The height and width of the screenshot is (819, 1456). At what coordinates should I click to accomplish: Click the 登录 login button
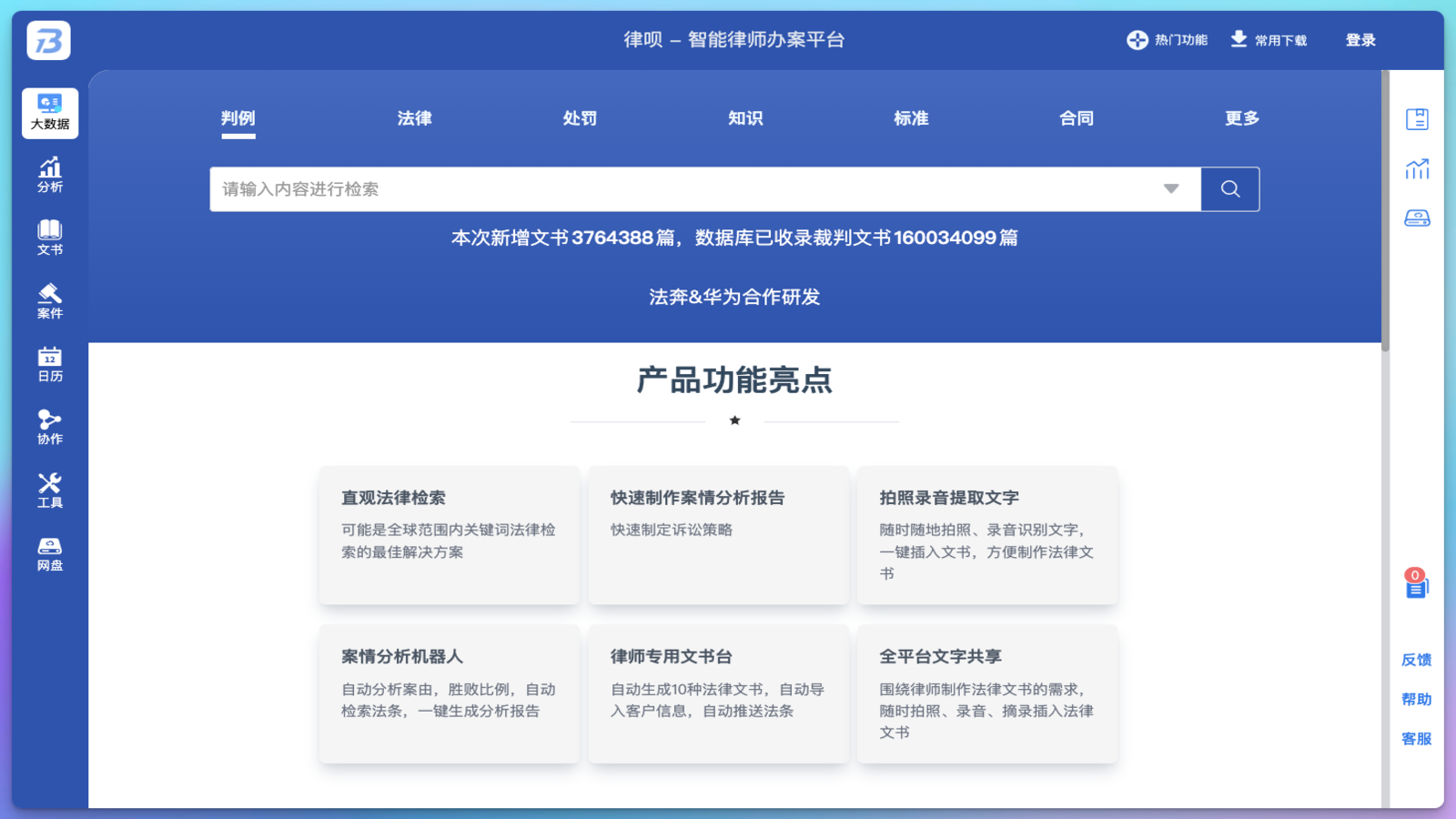click(x=1360, y=40)
